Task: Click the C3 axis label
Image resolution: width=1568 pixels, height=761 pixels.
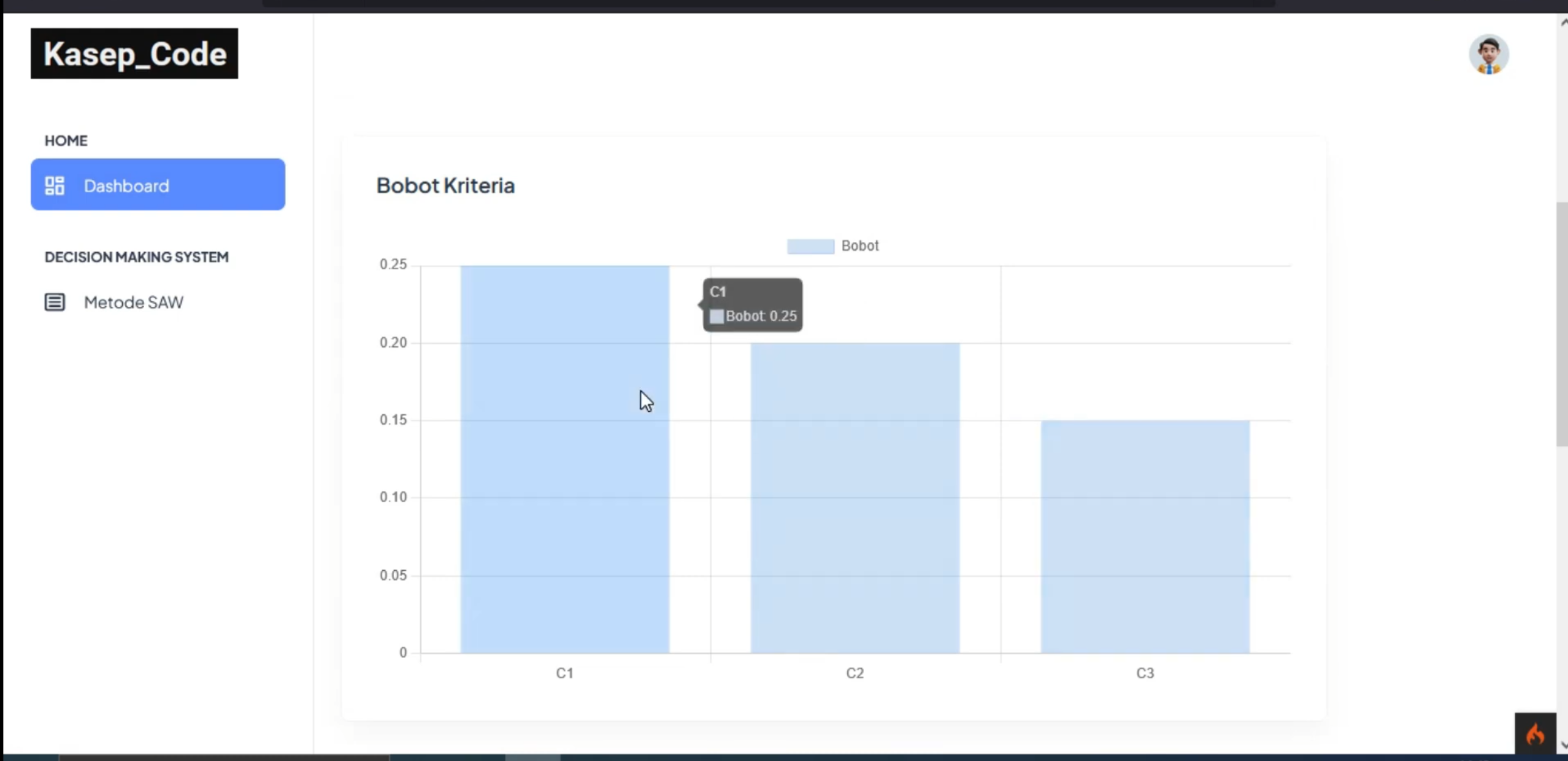Action: (1145, 673)
